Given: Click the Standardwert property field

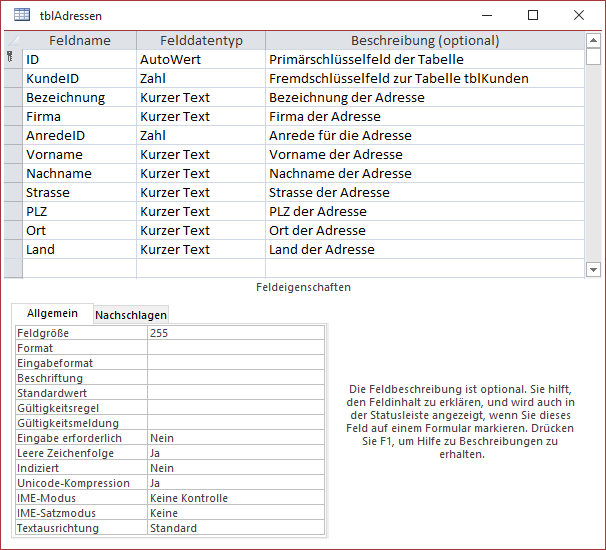Looking at the screenshot, I should coord(236,393).
